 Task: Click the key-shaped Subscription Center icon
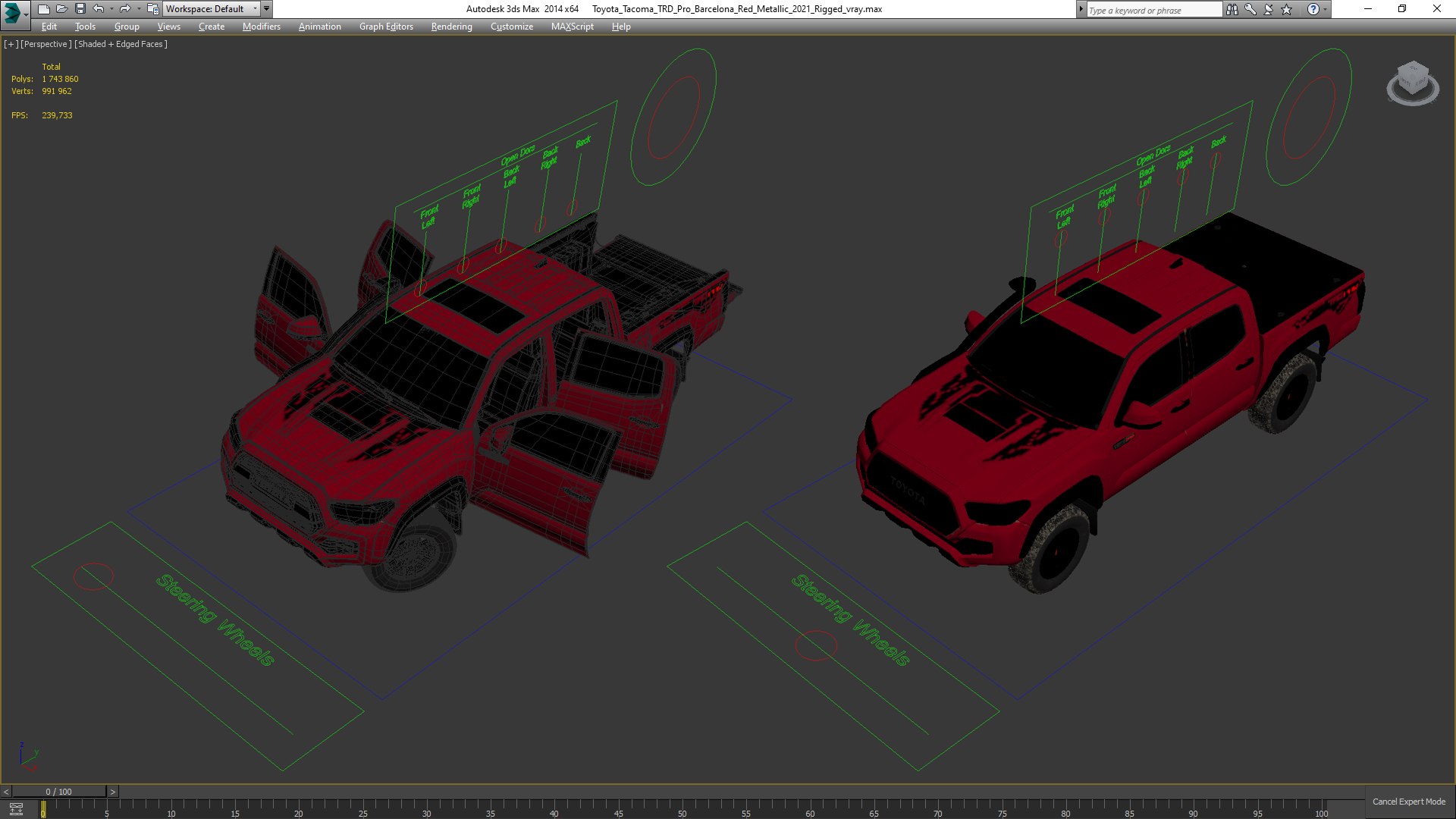(x=1250, y=10)
